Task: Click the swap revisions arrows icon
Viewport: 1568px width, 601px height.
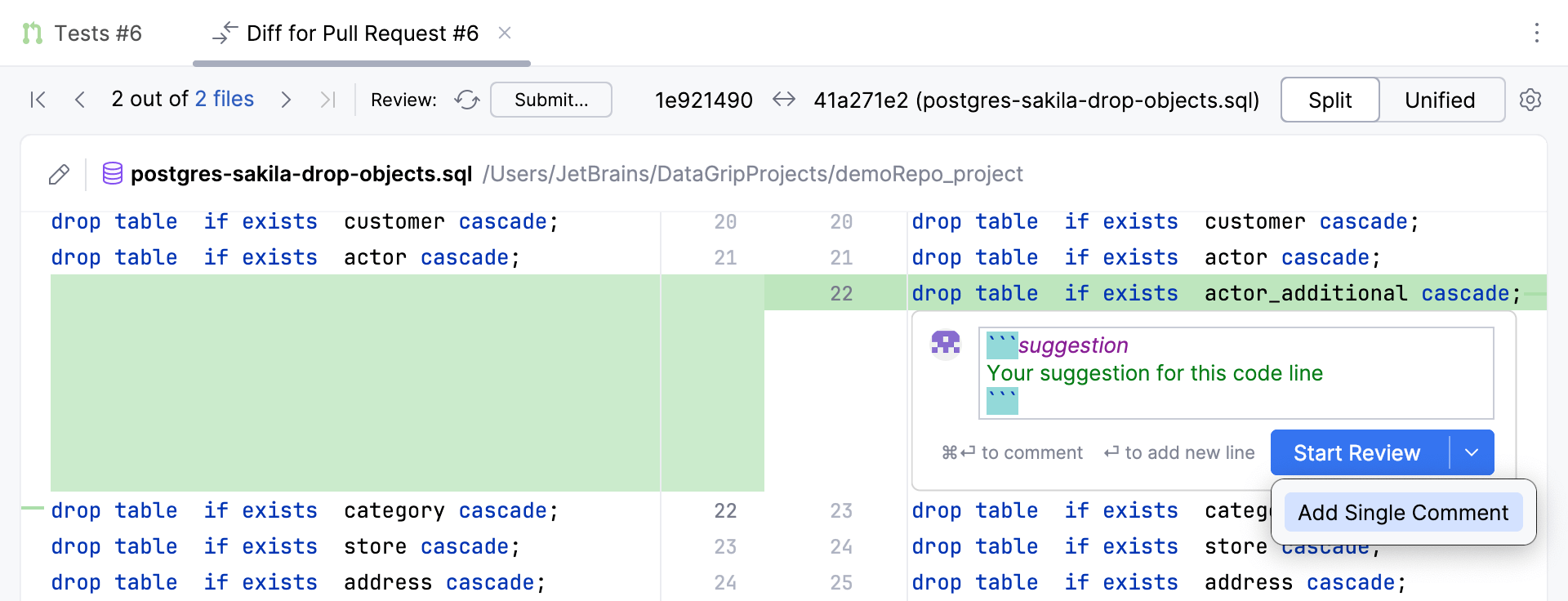Action: [x=784, y=100]
